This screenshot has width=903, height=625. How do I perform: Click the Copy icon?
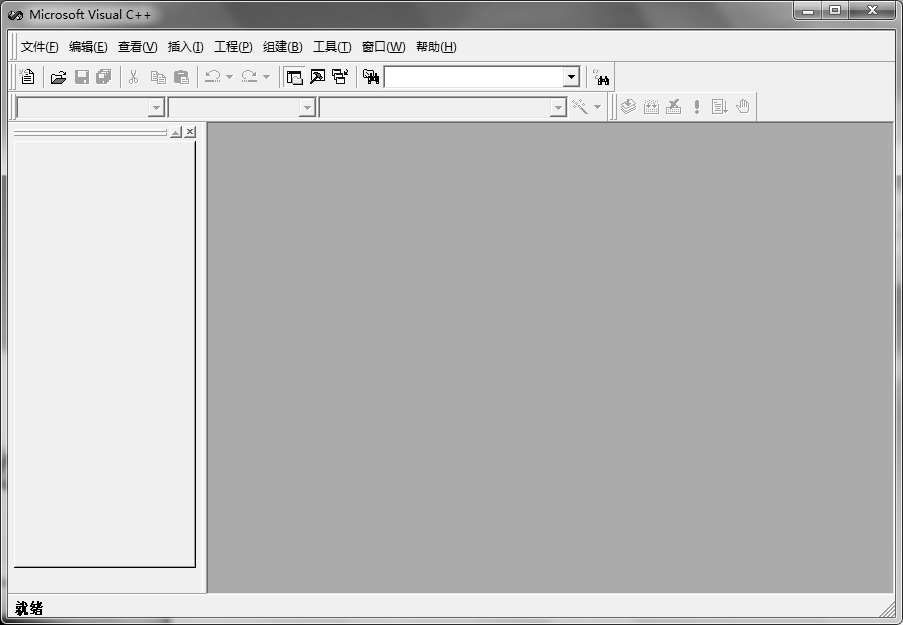158,77
